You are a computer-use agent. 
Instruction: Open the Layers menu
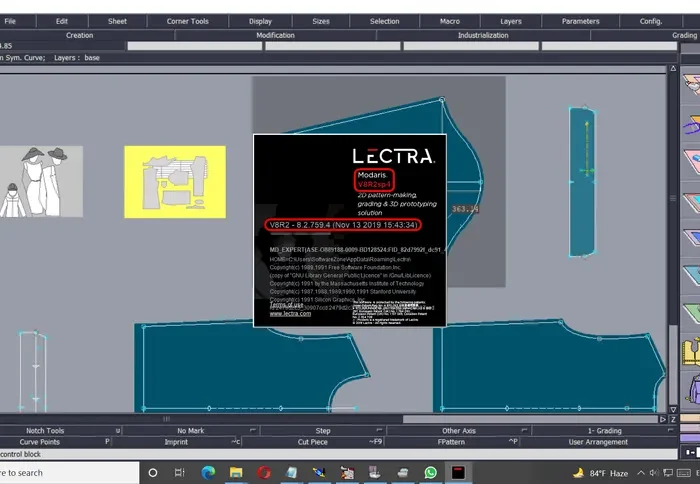[511, 21]
